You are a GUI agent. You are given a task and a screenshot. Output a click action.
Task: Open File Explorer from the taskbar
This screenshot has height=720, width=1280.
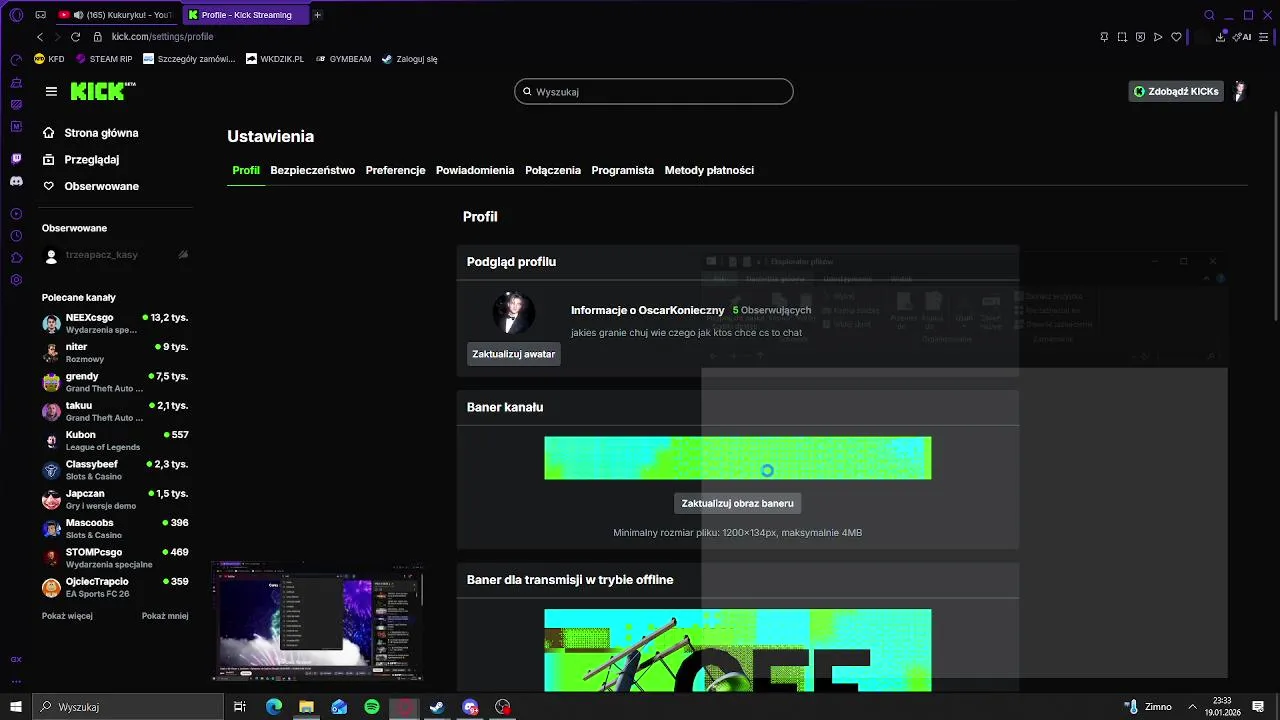(306, 707)
